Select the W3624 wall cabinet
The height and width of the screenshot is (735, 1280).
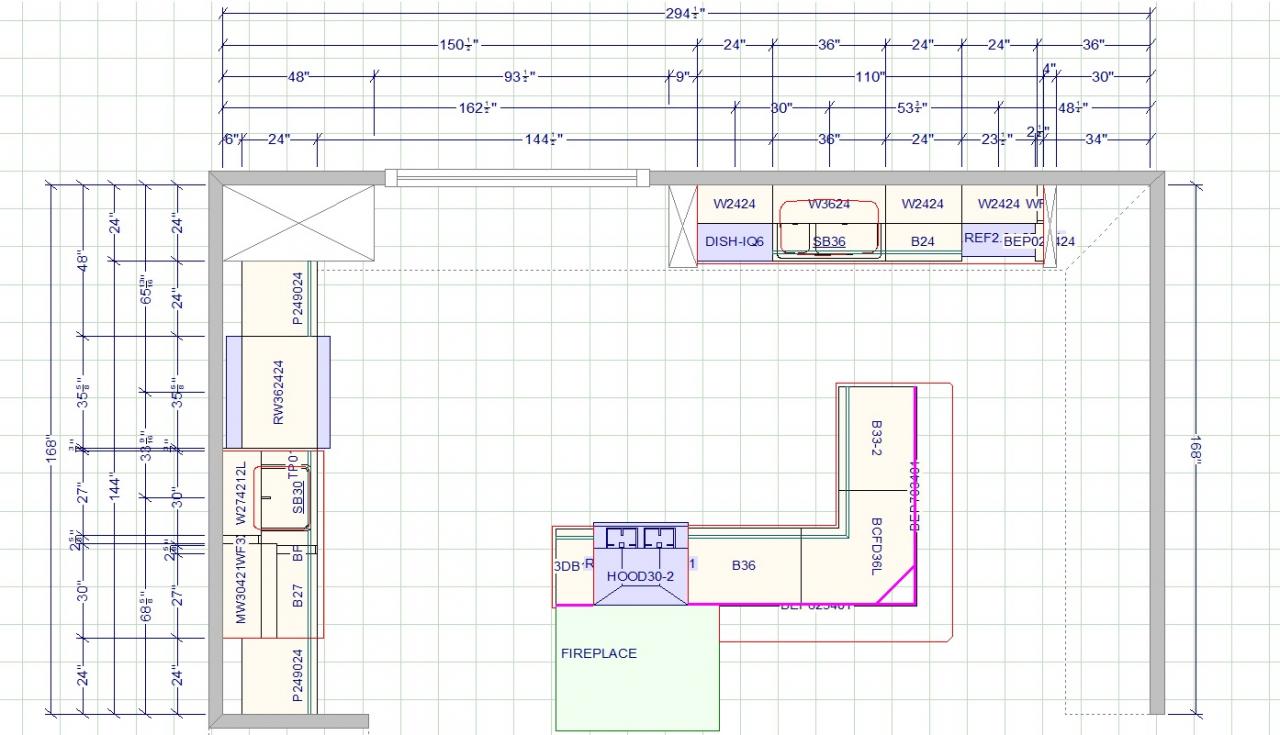(x=829, y=204)
